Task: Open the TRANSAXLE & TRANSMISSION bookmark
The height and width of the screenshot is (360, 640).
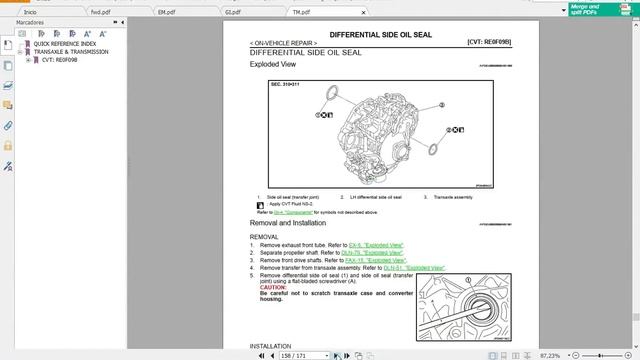Action: pyautogui.click(x=71, y=52)
